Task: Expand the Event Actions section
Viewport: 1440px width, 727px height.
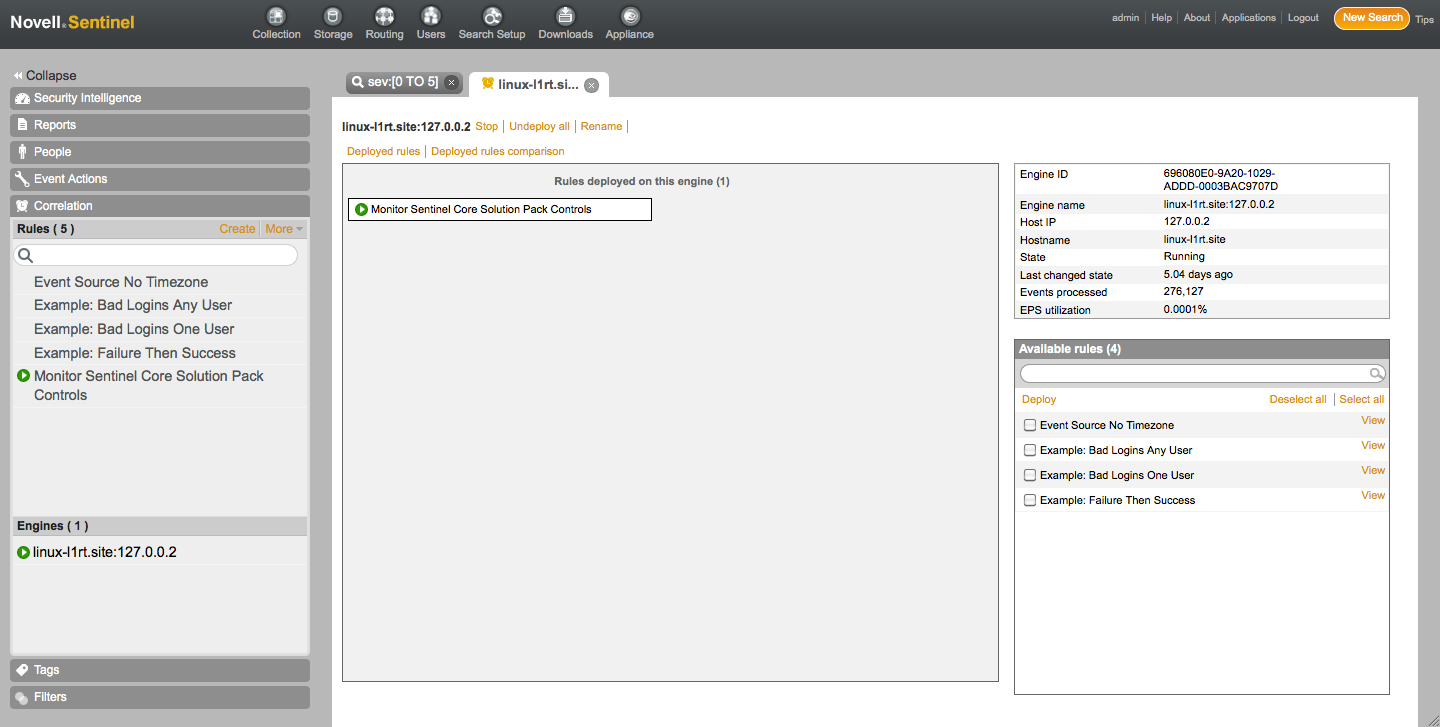Action: pos(160,179)
